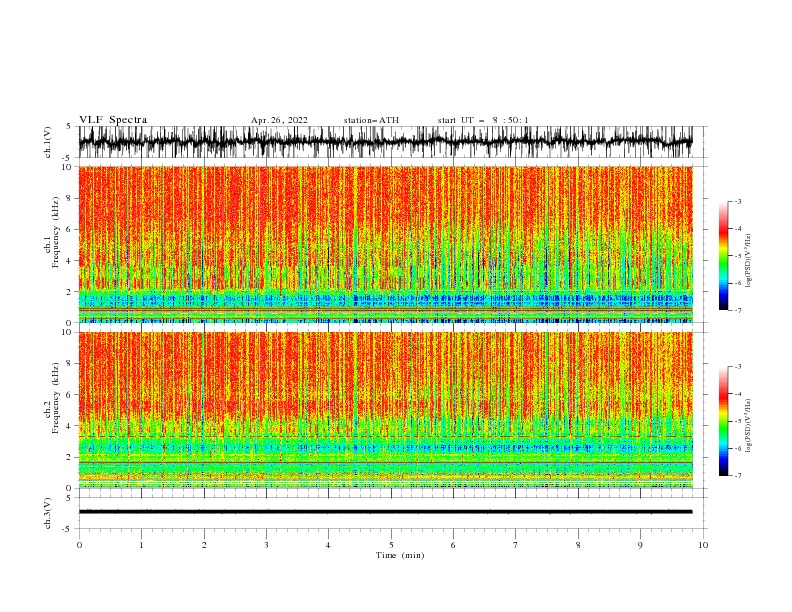This screenshot has width=792, height=612.
Task: Click the "3" tick on the time axis
Action: coord(266,545)
